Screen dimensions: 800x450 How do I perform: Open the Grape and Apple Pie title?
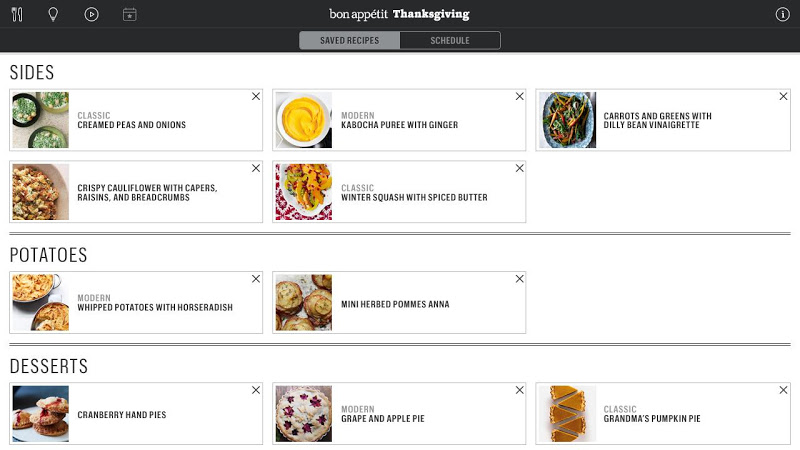(383, 419)
